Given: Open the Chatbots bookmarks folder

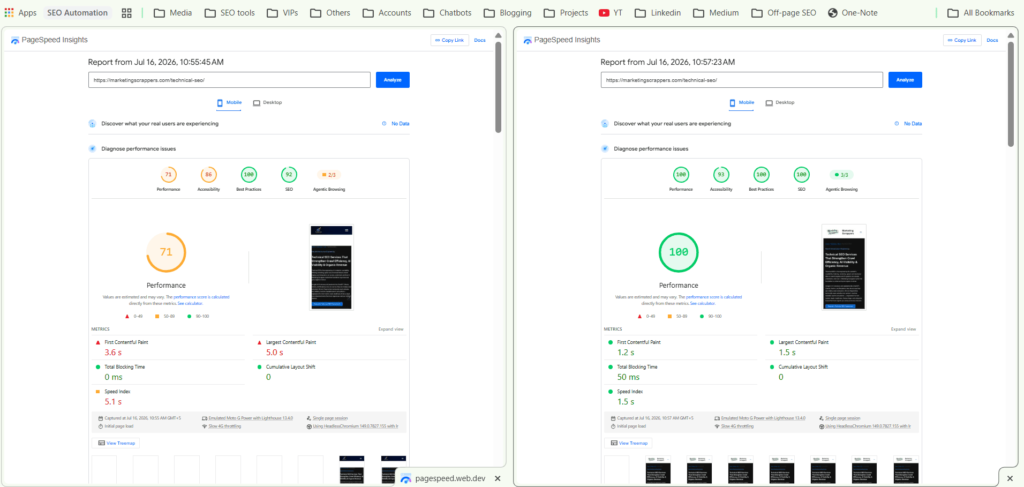Looking at the screenshot, I should point(447,12).
